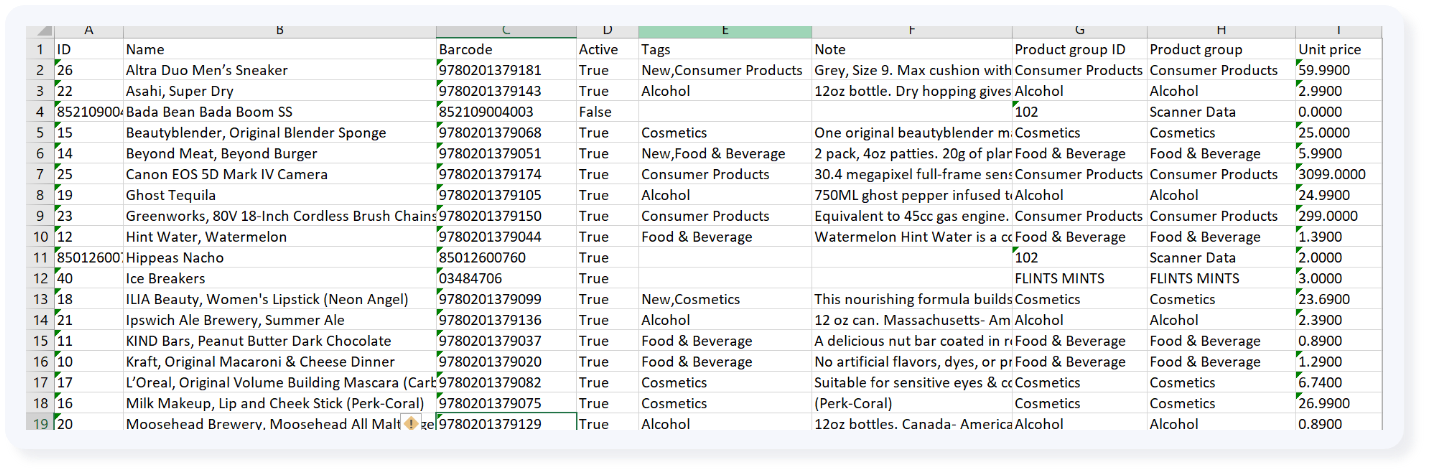The width and height of the screenshot is (1429, 474).
Task: Select column B header
Action: point(280,32)
